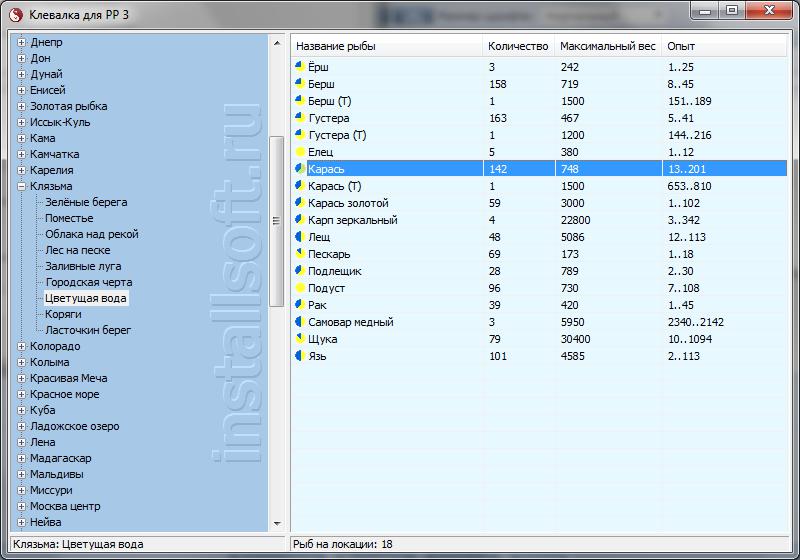
Task: Select the Коряги location
Action: click(63, 314)
